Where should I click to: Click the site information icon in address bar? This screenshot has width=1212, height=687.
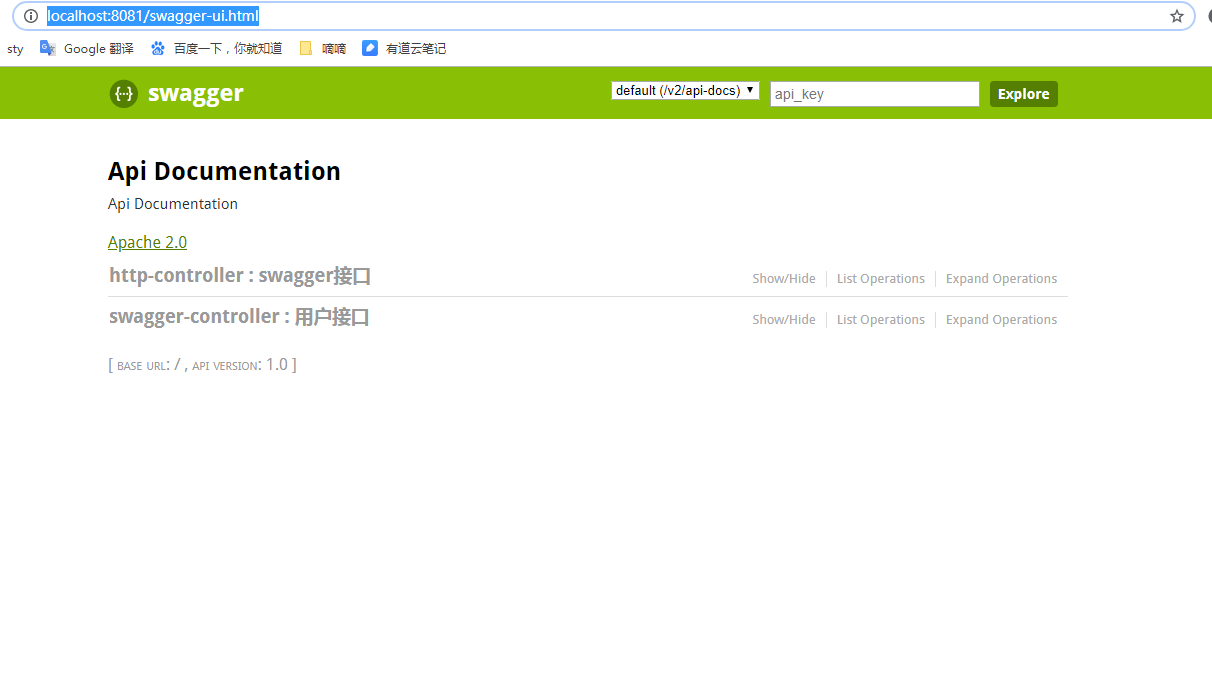(x=31, y=16)
